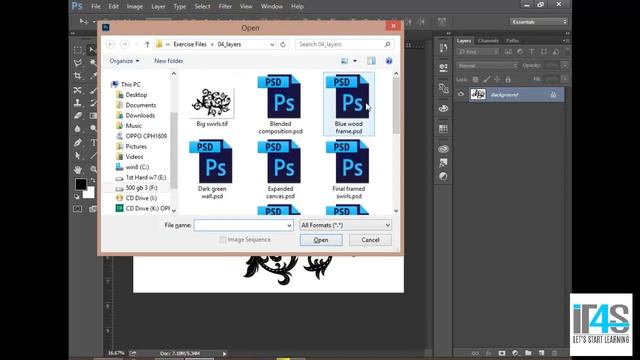The image size is (640, 360).
Task: Toggle Lock image pixels brush icon
Action: coord(487,79)
